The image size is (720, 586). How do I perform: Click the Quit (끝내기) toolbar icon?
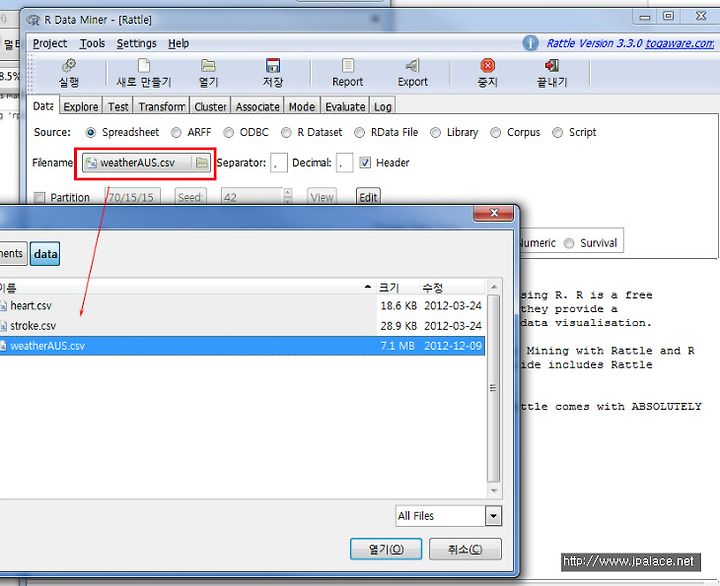551,65
